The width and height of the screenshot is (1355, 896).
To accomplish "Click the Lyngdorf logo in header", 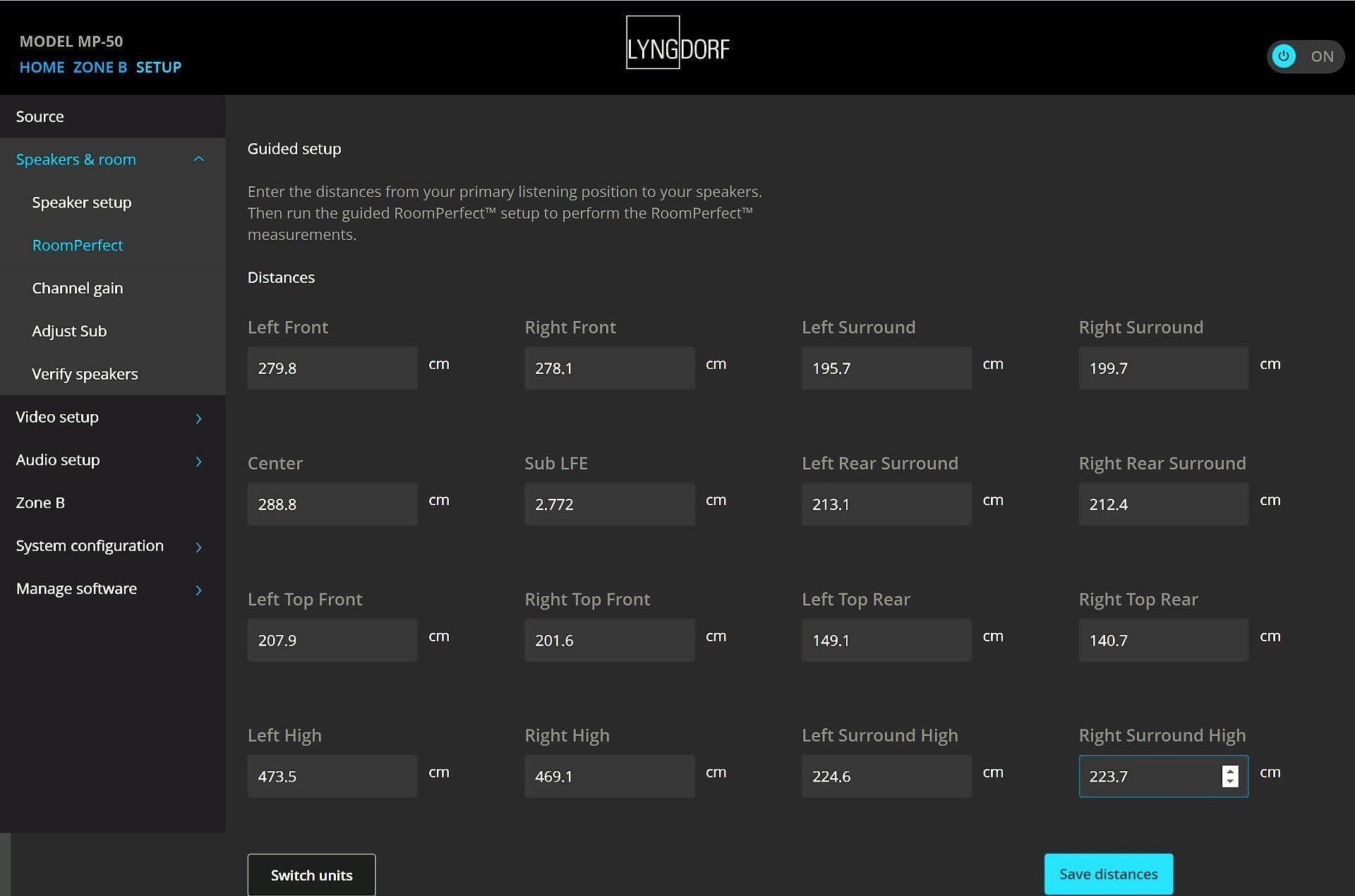I will 677,44.
